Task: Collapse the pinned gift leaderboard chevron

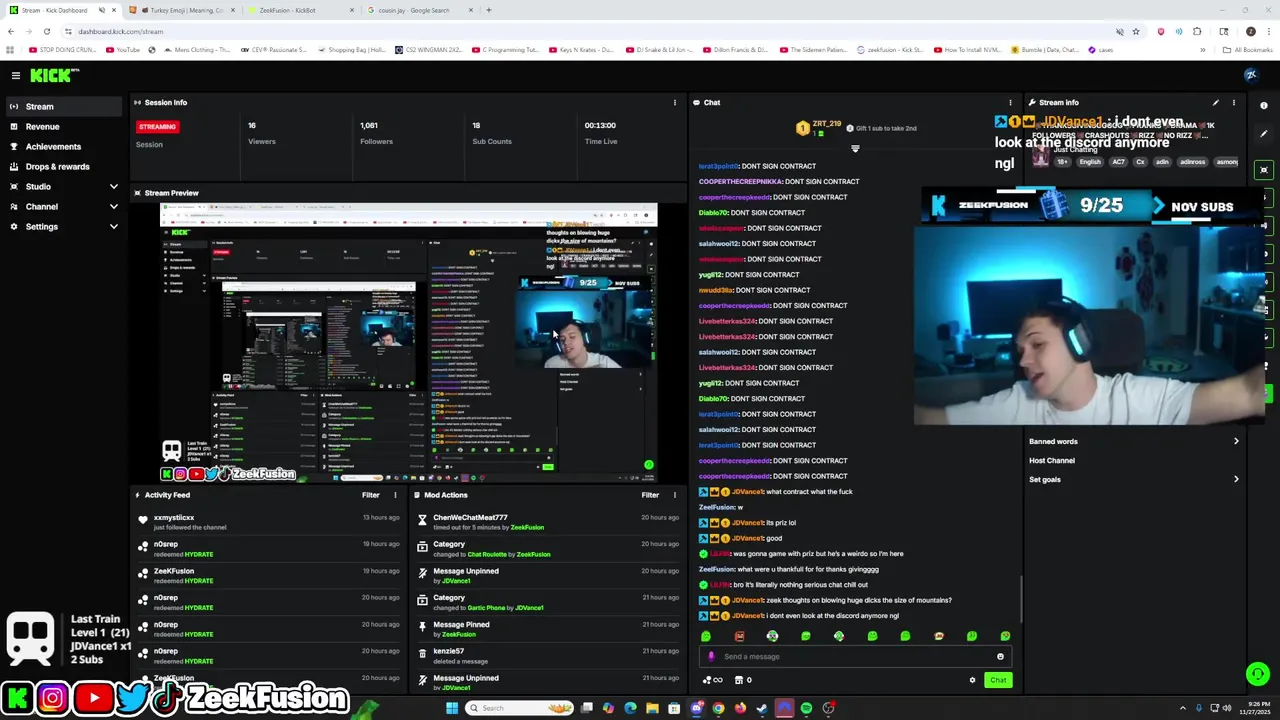Action: pos(855,149)
